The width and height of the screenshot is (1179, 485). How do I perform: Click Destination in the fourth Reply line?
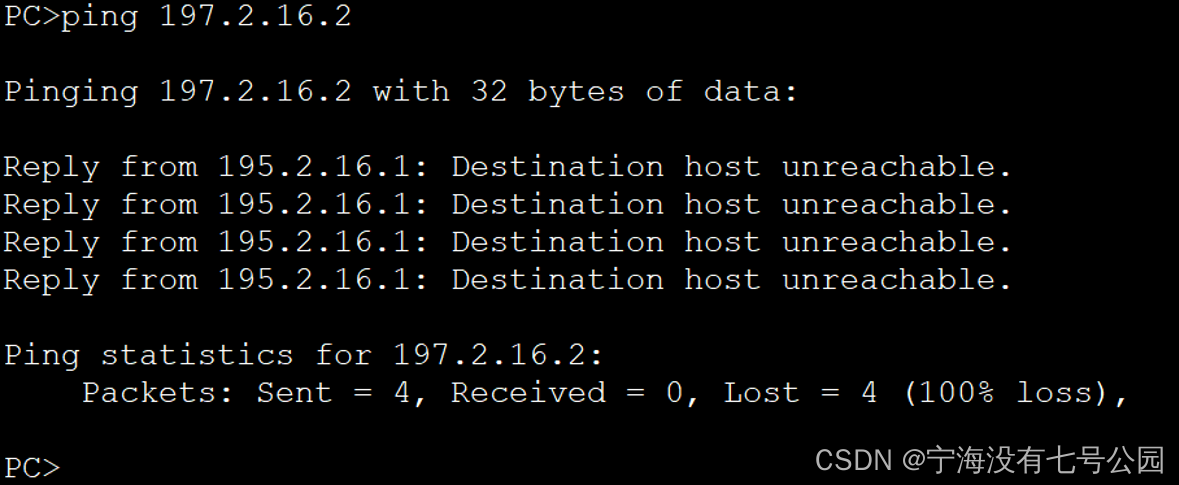tap(557, 280)
